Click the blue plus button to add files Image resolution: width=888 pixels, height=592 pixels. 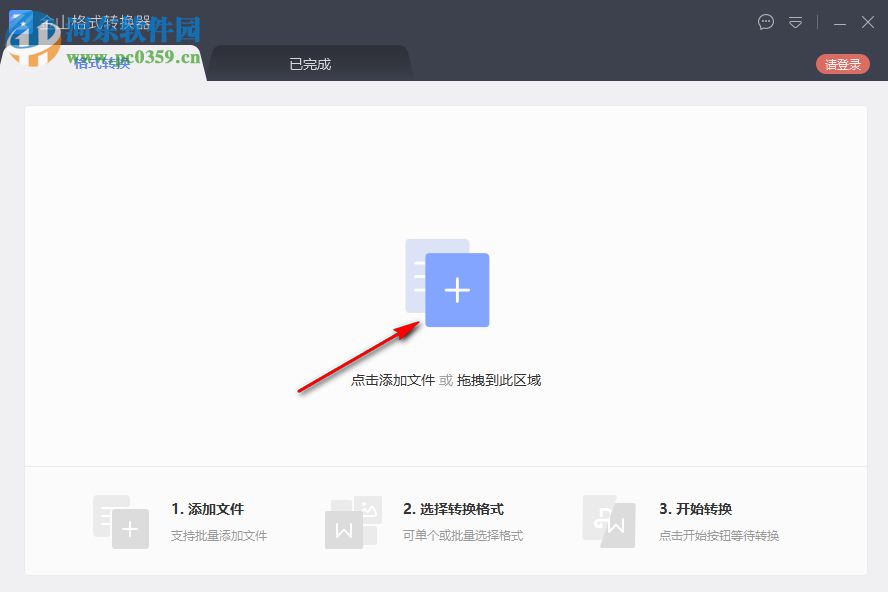[x=458, y=290]
